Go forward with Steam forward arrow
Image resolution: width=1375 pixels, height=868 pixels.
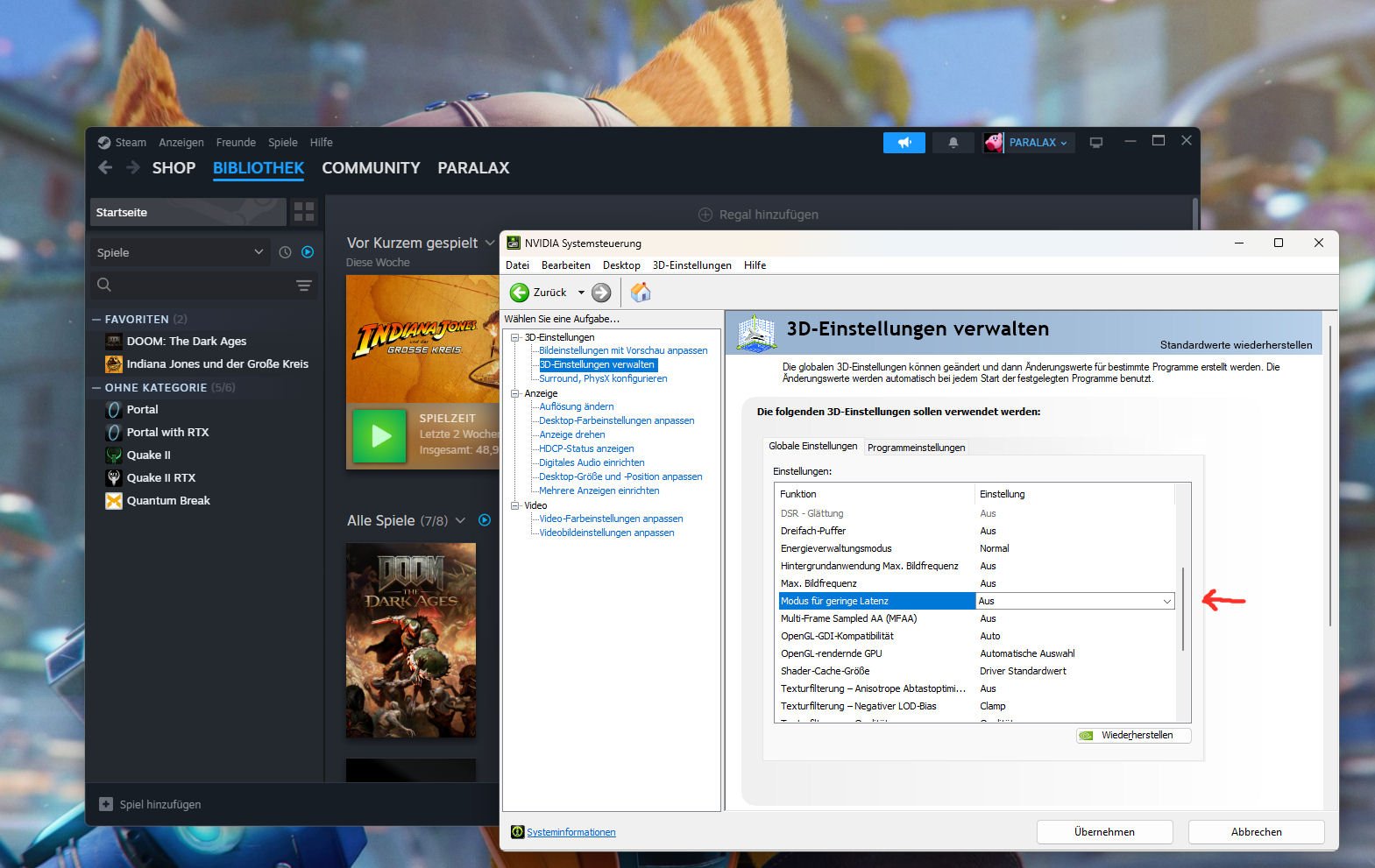coord(133,167)
